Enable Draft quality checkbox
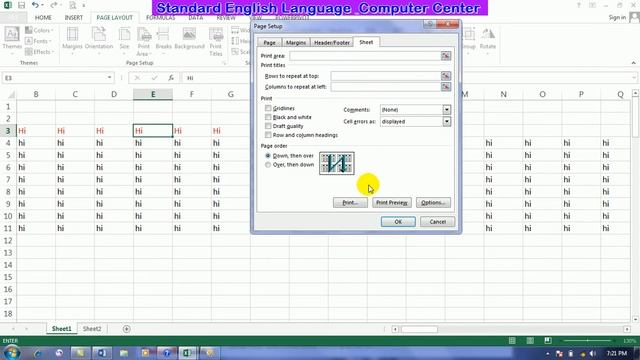 coord(268,126)
